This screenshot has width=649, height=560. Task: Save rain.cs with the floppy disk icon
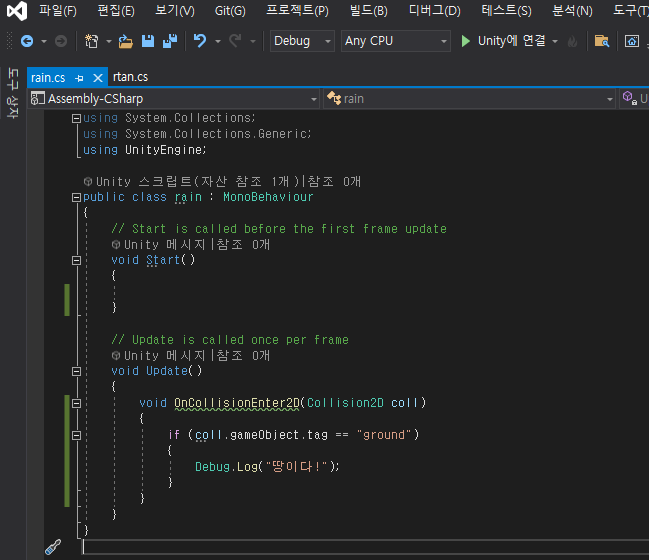tap(148, 41)
